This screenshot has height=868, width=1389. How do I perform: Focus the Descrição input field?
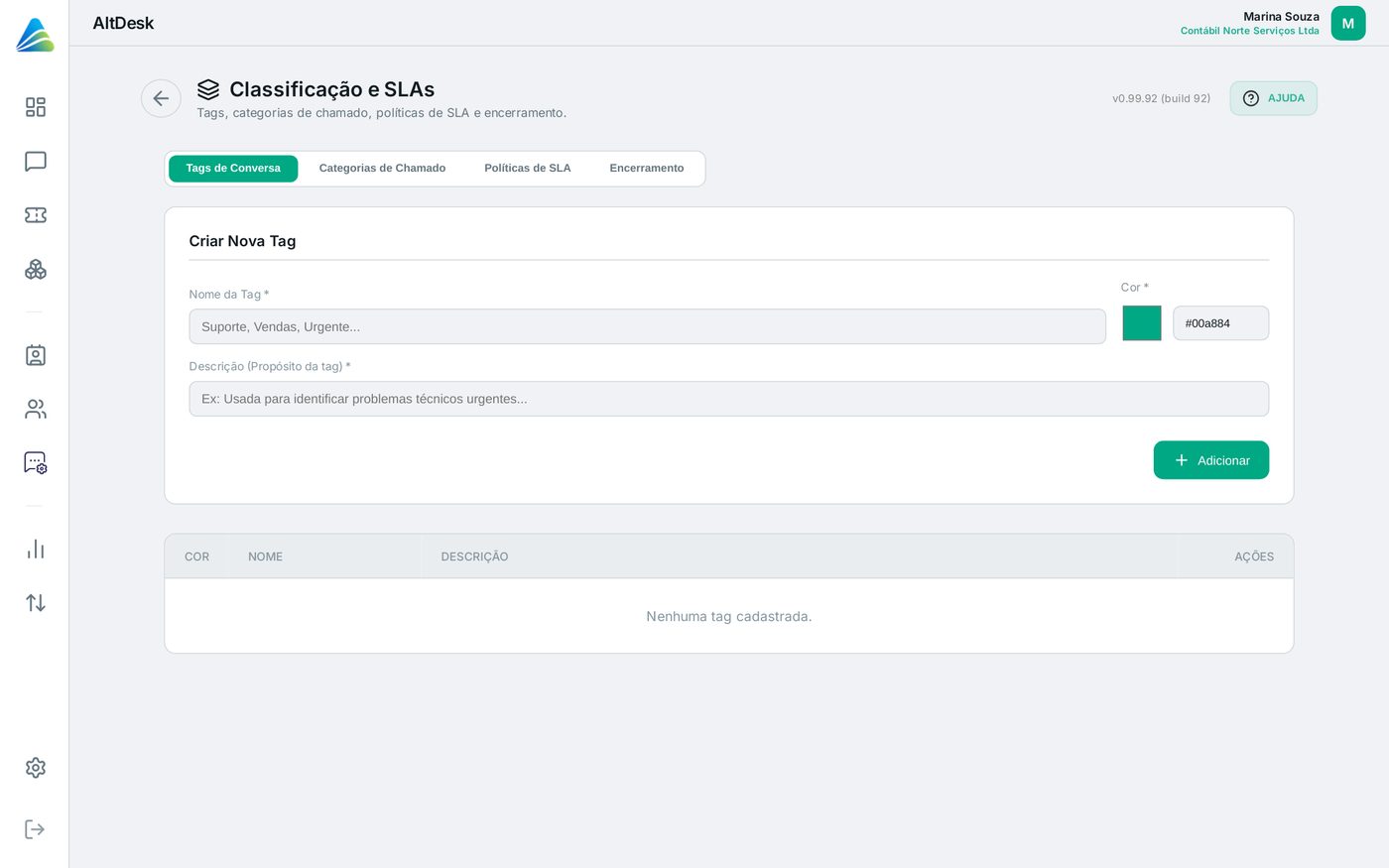(729, 399)
